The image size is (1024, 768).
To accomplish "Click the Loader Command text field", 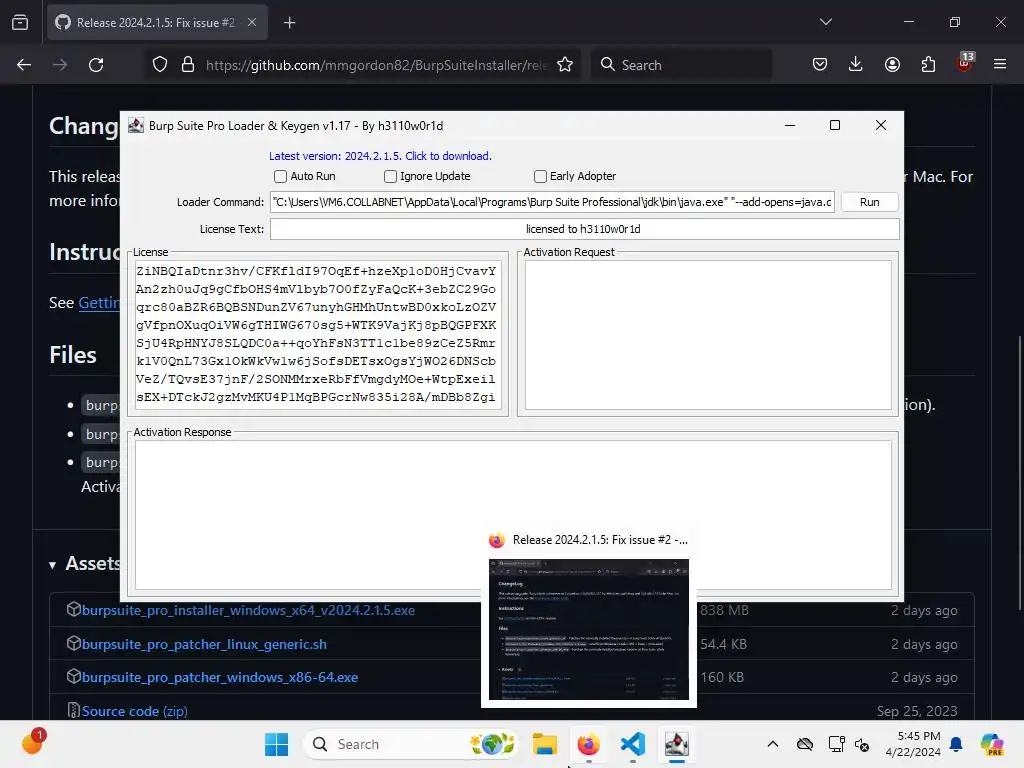I will [552, 202].
